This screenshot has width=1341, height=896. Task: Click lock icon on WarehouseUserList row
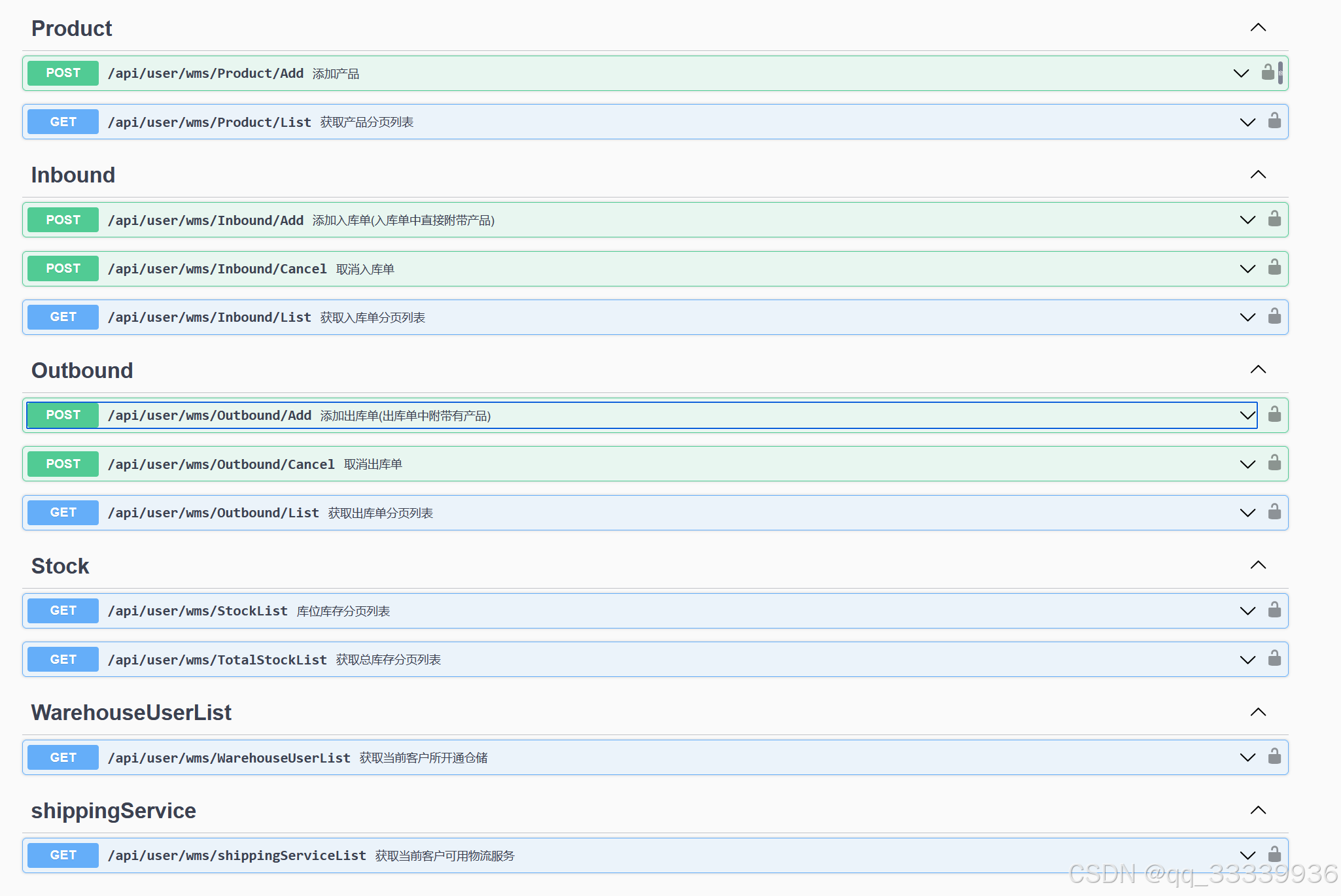pos(1274,757)
